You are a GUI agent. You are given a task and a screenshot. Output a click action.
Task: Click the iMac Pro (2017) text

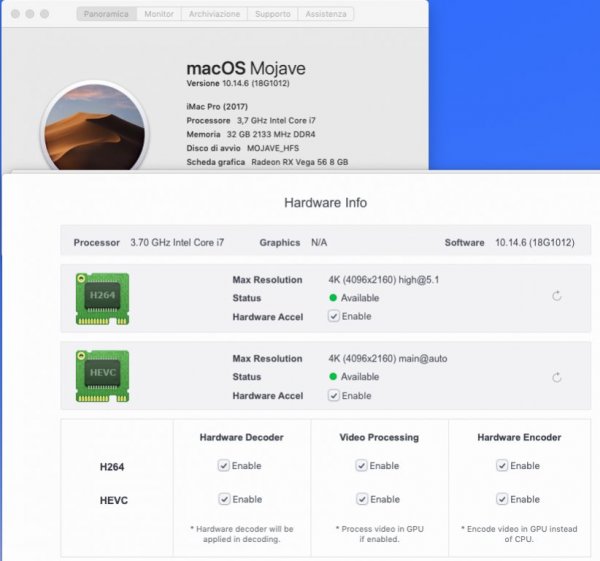(x=217, y=107)
